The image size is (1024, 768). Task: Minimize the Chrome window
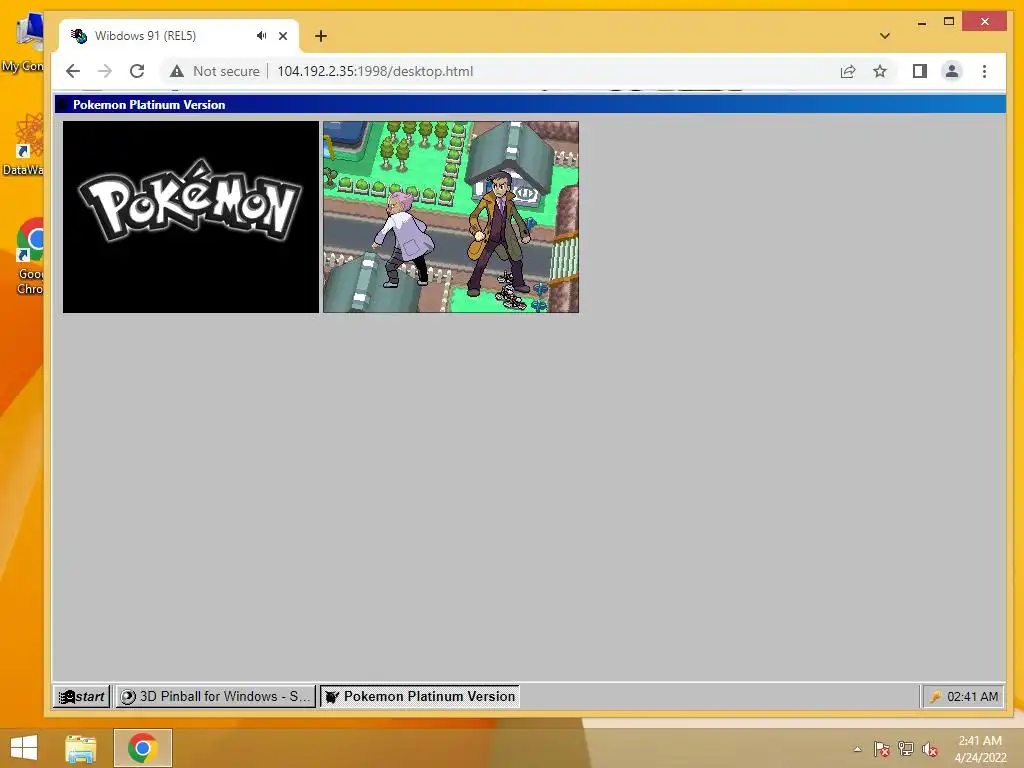[922, 22]
